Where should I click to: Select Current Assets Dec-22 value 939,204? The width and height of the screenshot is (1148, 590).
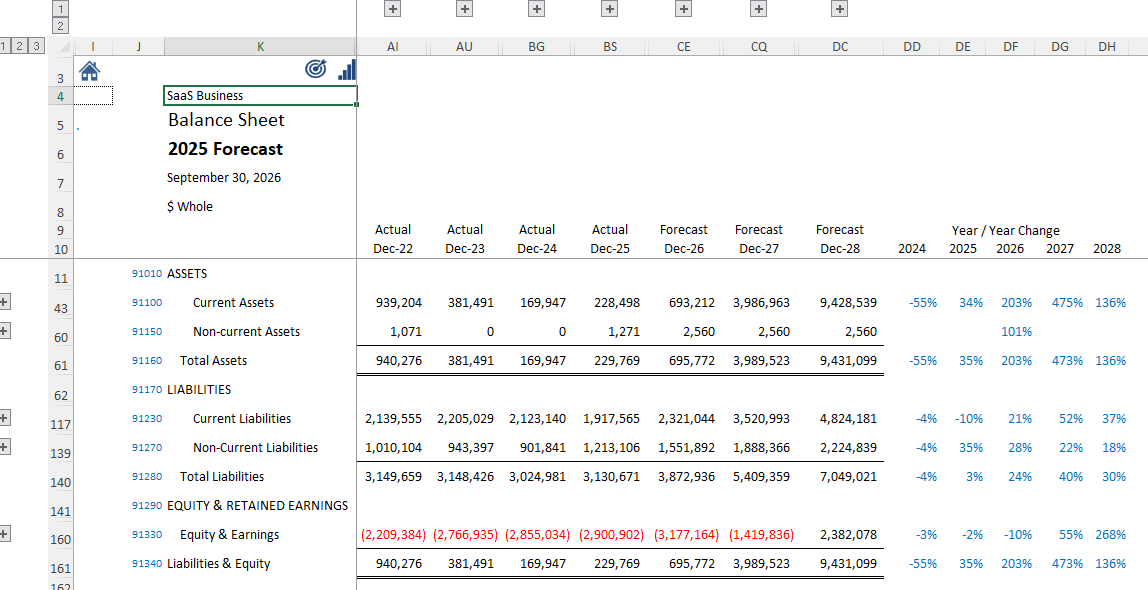(x=398, y=302)
